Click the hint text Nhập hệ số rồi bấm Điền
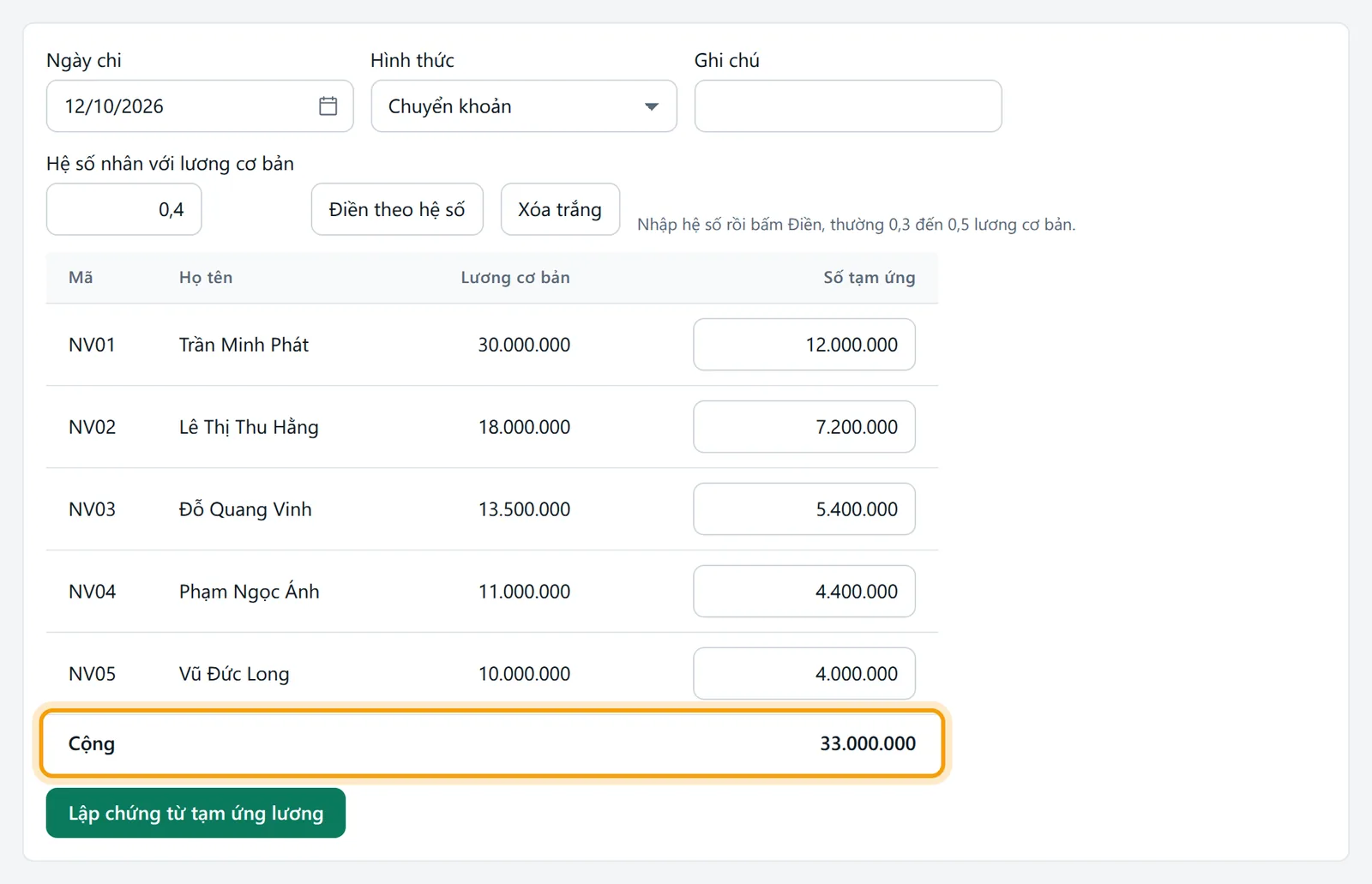The width and height of the screenshot is (1372, 884). [856, 225]
